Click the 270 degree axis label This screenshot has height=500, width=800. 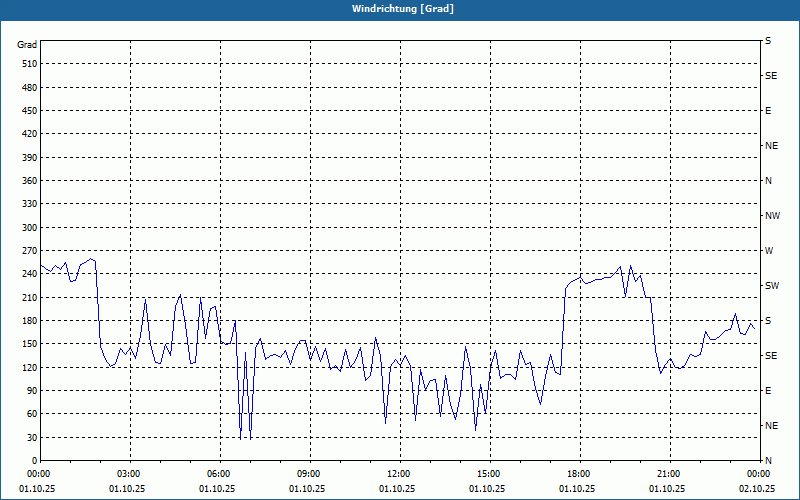tap(30, 251)
